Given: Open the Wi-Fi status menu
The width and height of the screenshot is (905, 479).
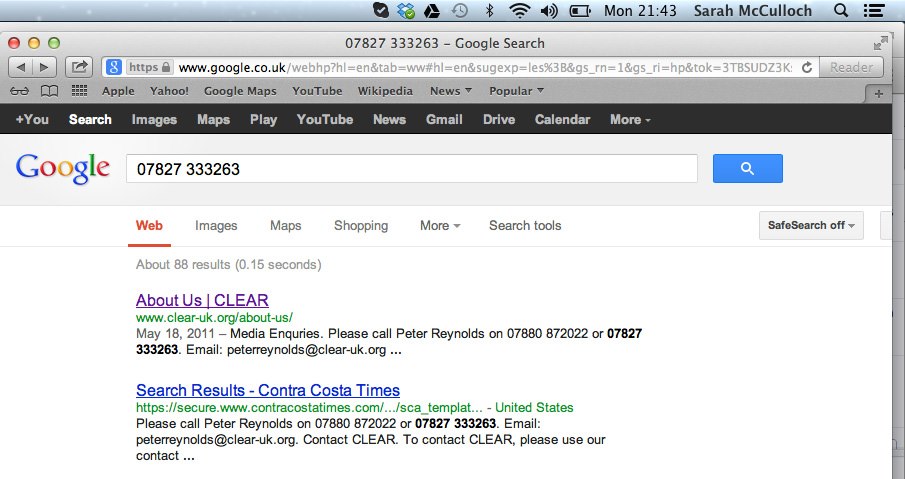Looking at the screenshot, I should tap(519, 10).
